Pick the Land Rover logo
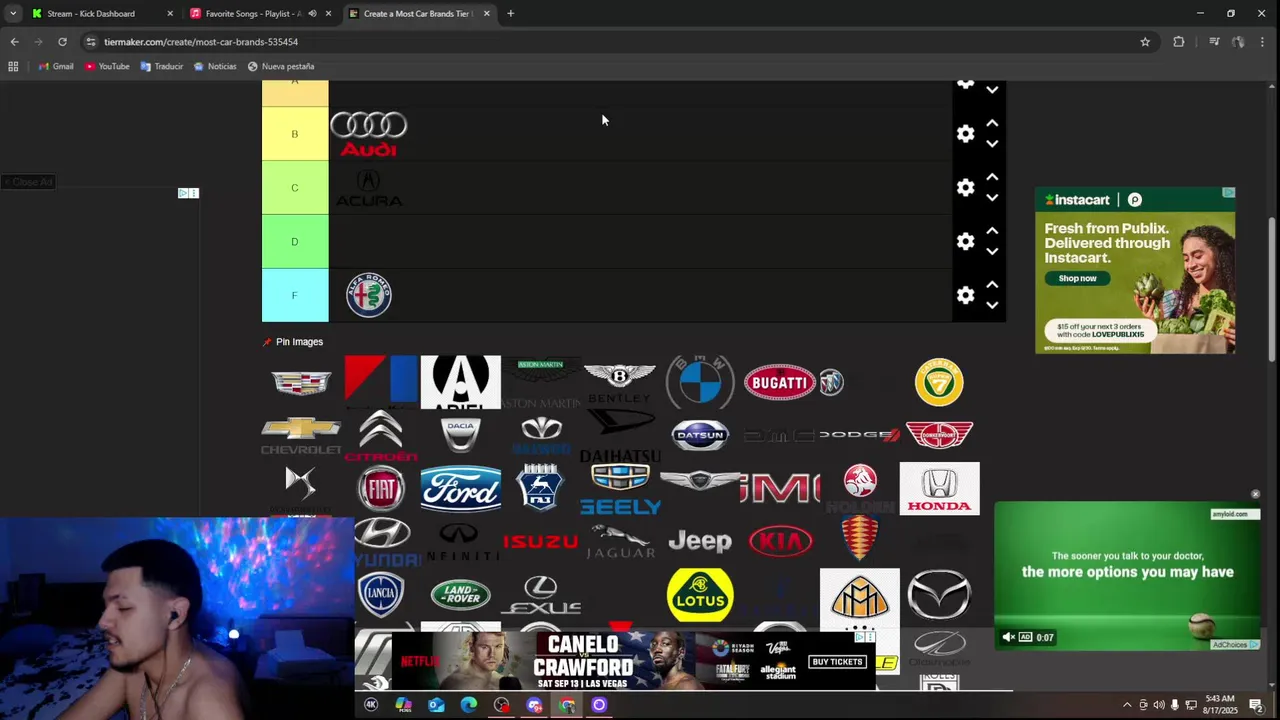The image size is (1280, 720). coord(461,595)
